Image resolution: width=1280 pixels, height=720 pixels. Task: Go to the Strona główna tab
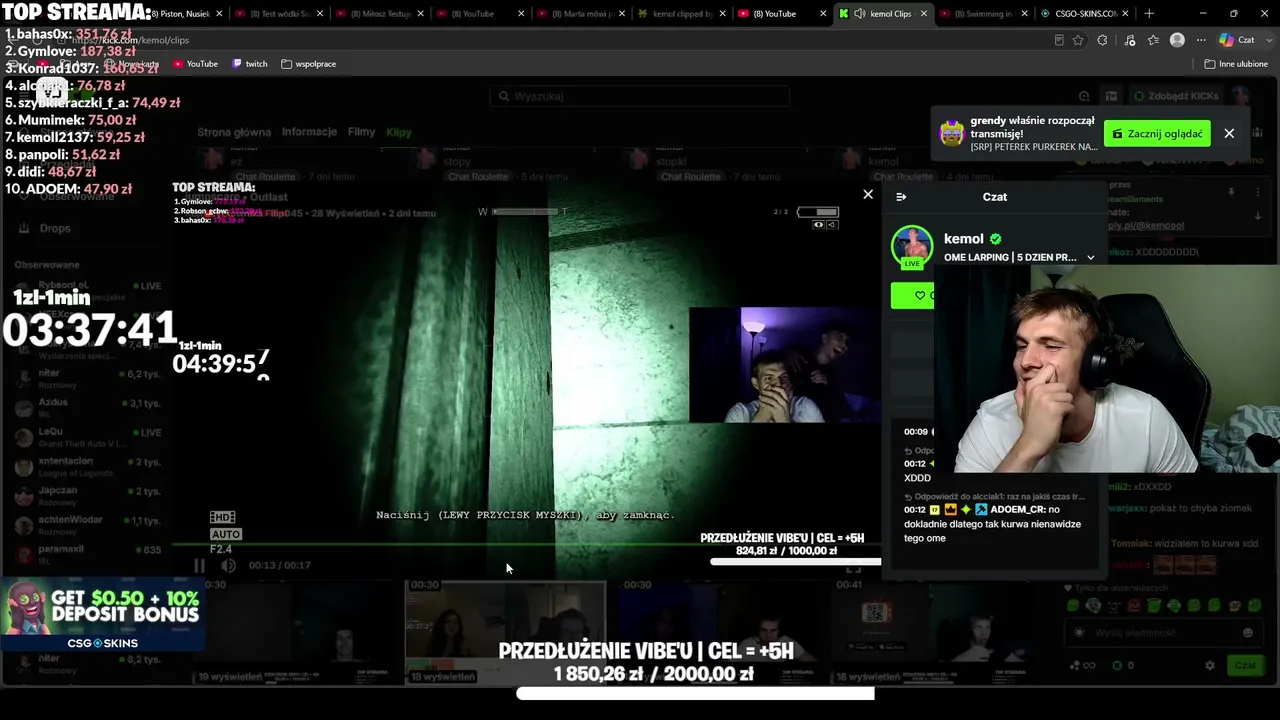(234, 132)
